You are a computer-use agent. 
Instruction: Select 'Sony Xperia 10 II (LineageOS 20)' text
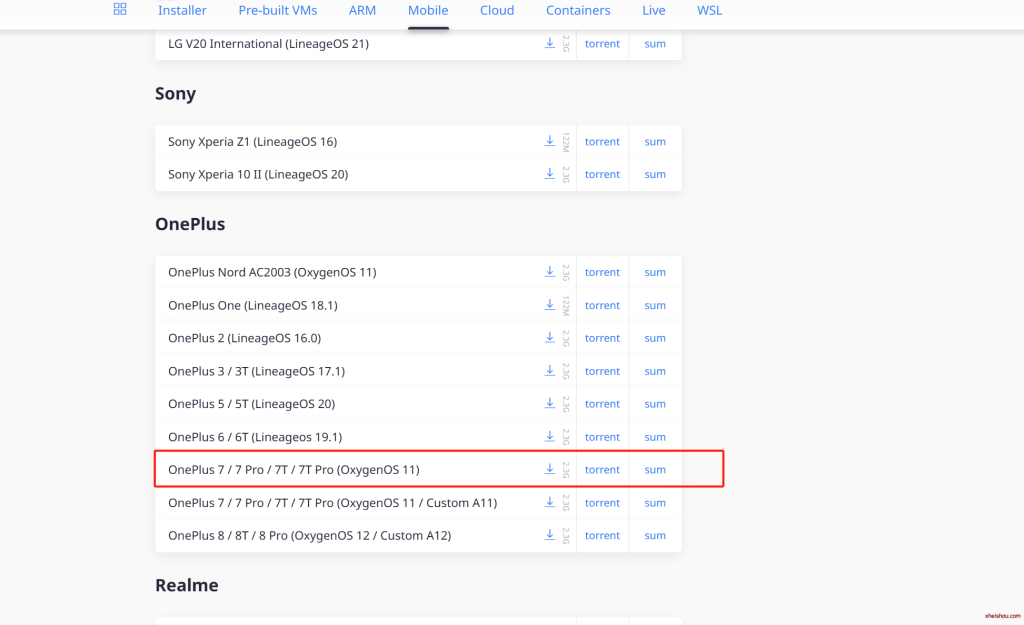(258, 174)
